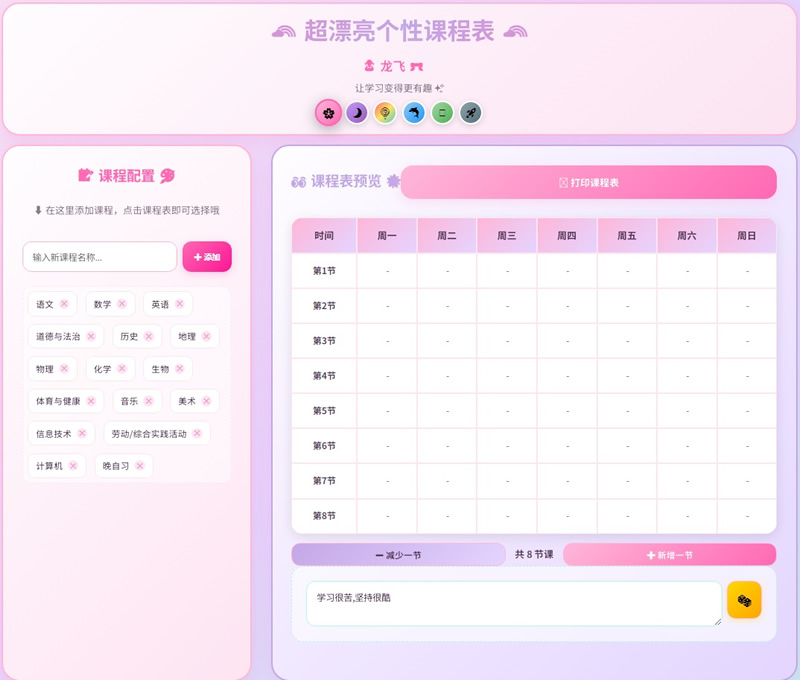Remove the 语文 course tag
The width and height of the screenshot is (800, 680).
[x=64, y=304]
